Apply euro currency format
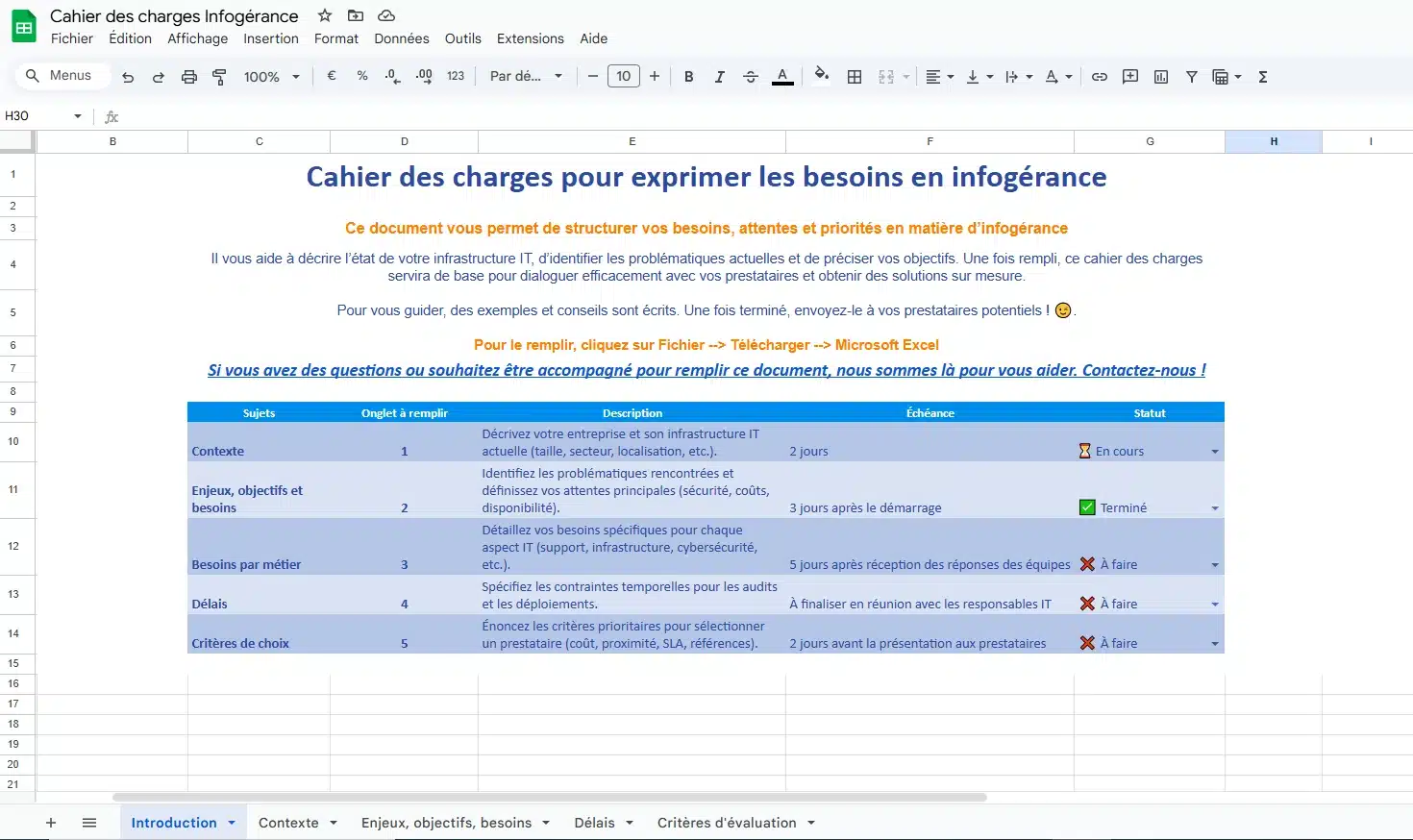Screen dimensions: 1413x840 pyautogui.click(x=332, y=76)
